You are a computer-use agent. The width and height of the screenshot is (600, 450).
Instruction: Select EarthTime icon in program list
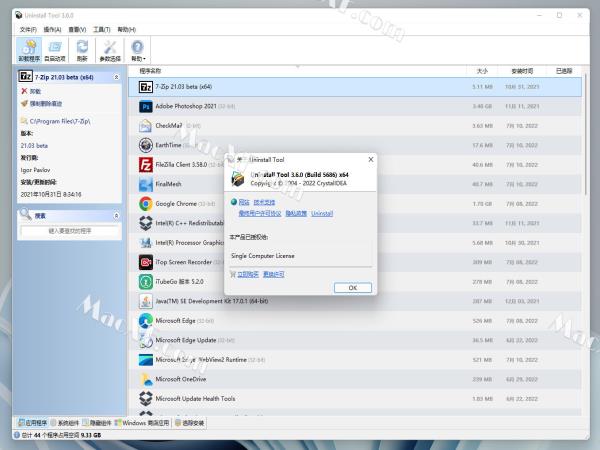coord(146,145)
